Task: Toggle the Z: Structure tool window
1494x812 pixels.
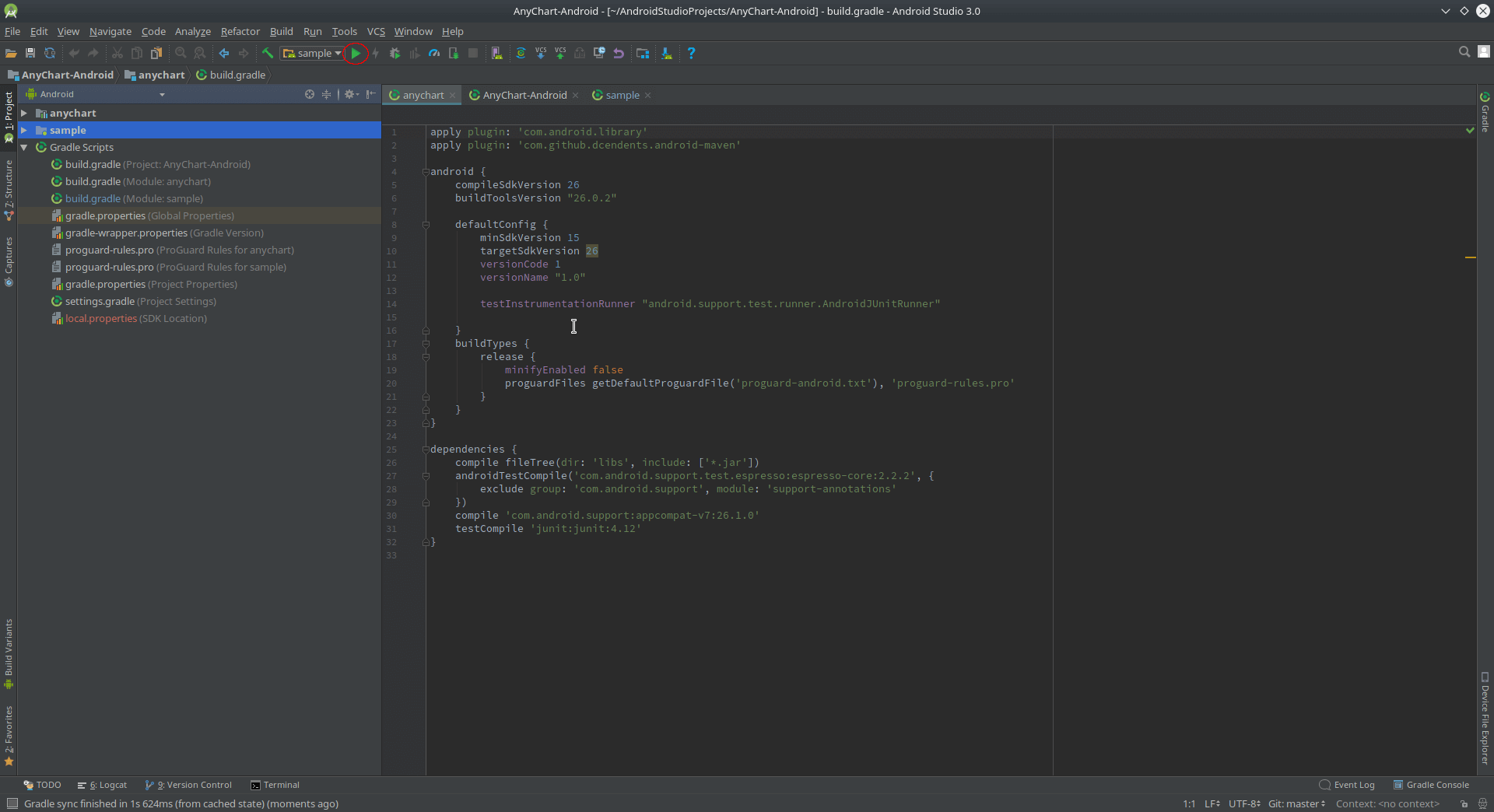Action: (x=9, y=191)
